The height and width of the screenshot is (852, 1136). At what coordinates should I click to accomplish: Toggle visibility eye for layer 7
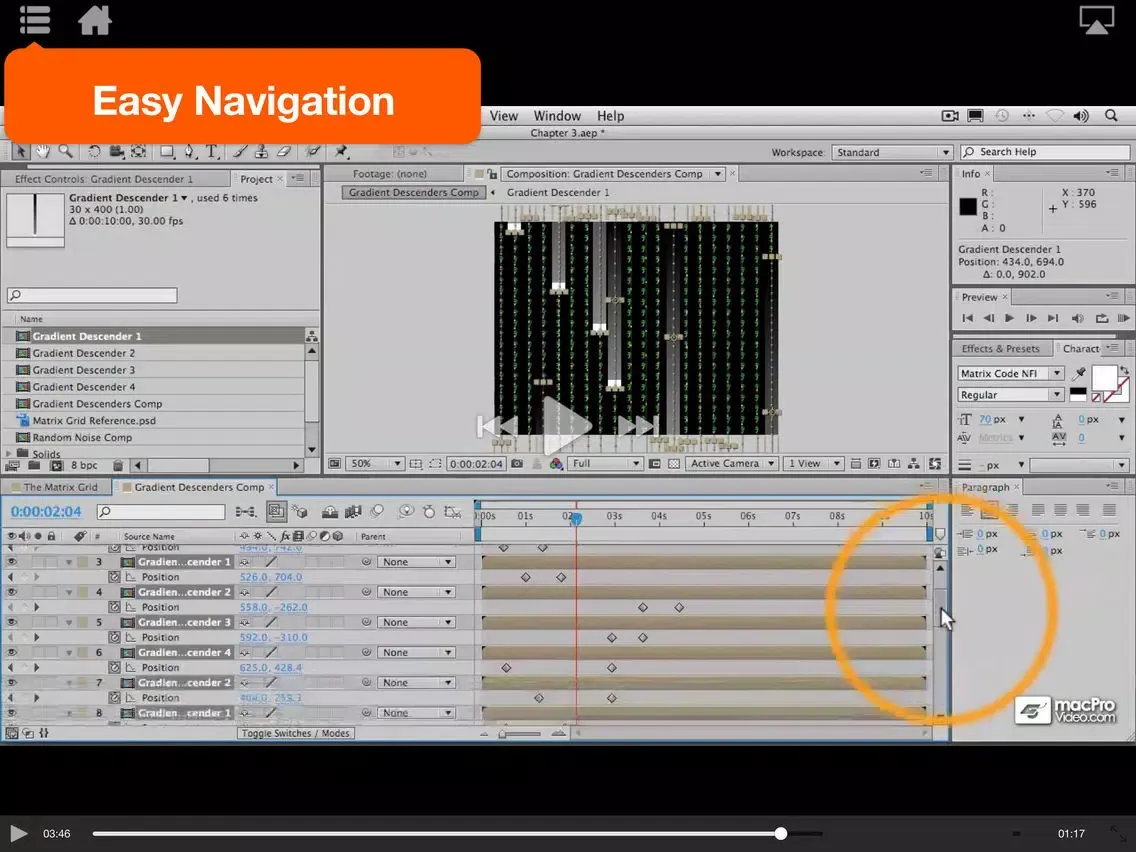tap(12, 682)
